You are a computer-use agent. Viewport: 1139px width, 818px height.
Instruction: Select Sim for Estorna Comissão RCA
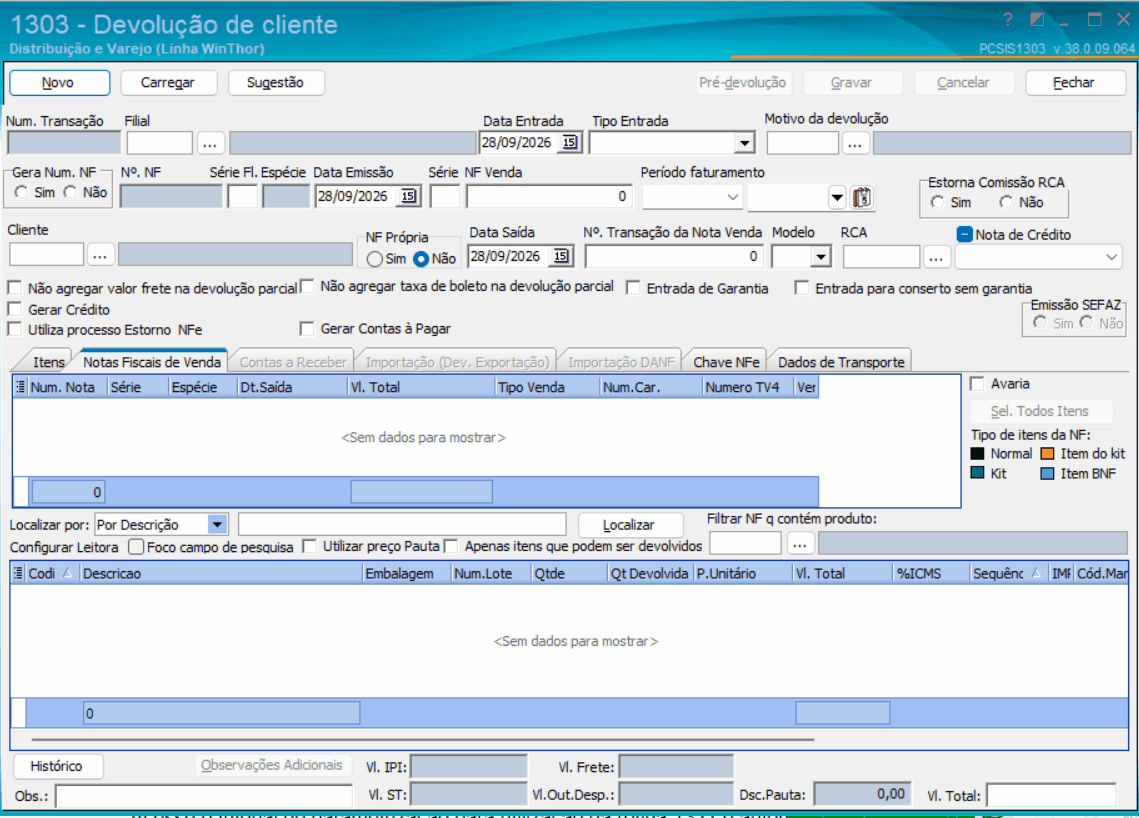(x=938, y=203)
